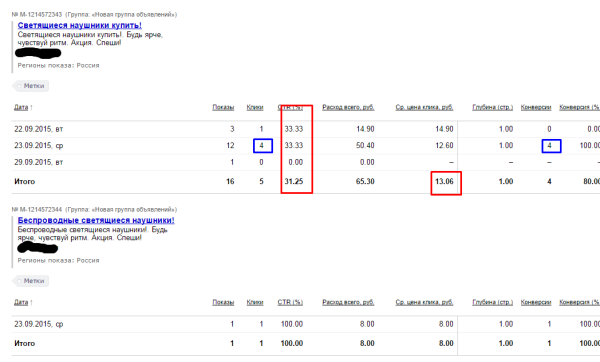
Task: Sort the first ad's table by Конверсии
Action: (x=536, y=108)
